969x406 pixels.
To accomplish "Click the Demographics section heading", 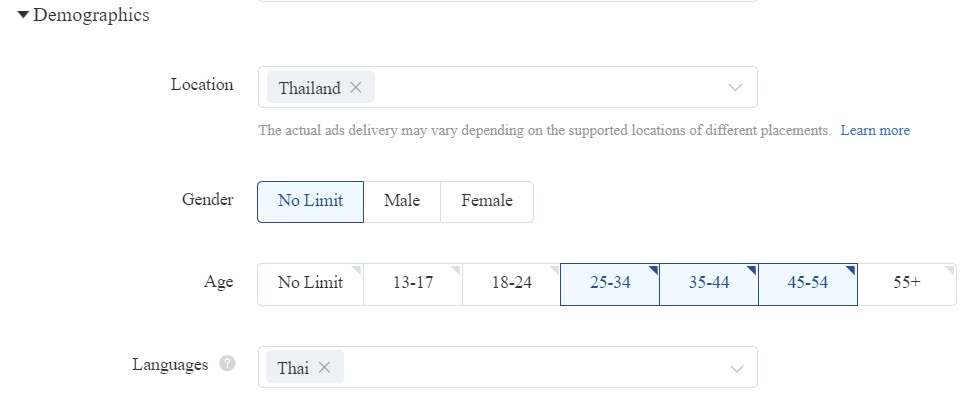I will 91,15.
